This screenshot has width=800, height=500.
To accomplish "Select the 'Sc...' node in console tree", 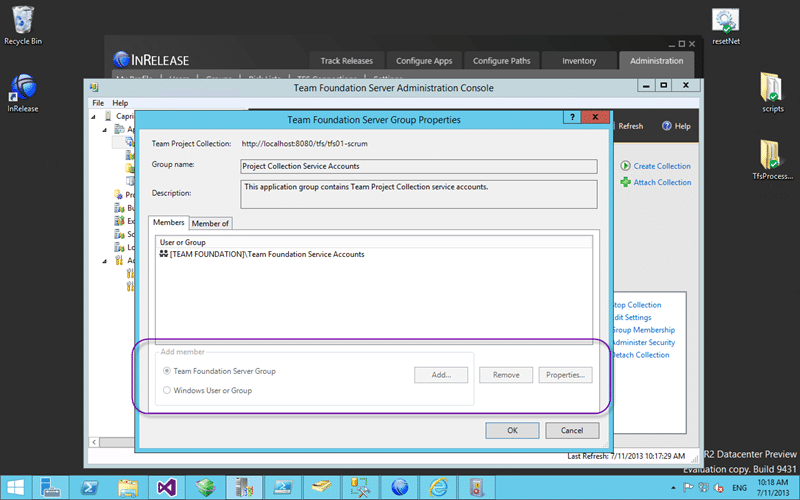I will pyautogui.click(x=124, y=234).
